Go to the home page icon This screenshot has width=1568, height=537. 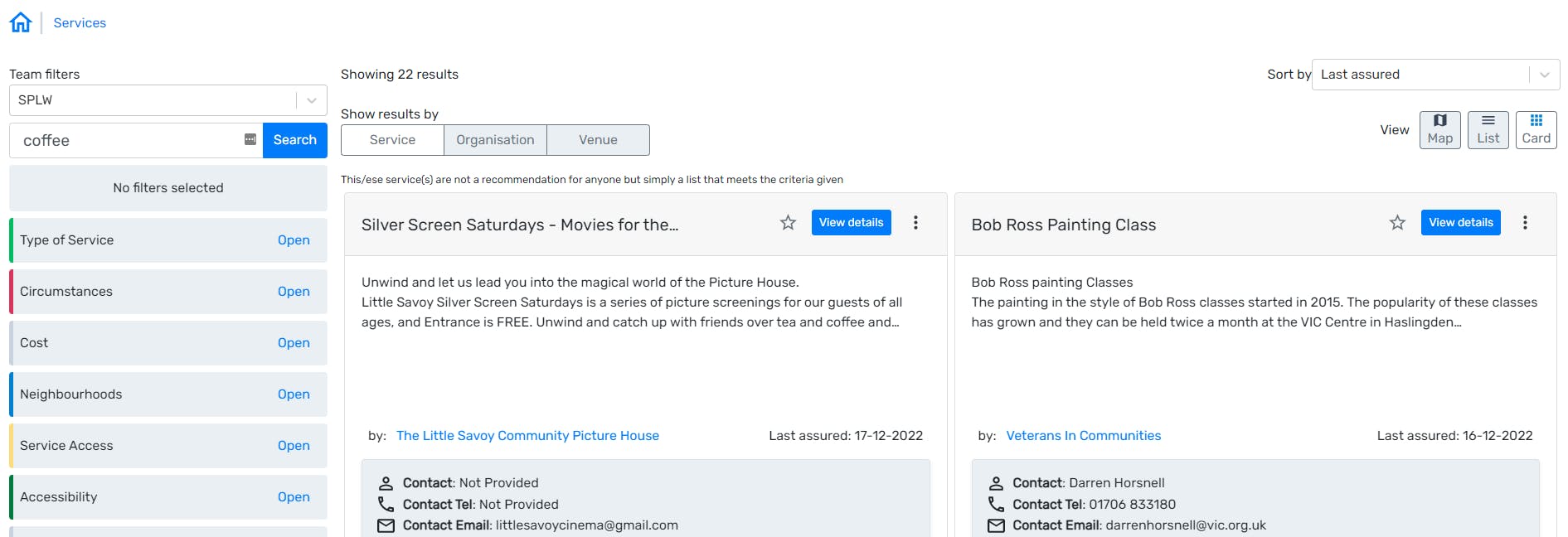click(21, 22)
